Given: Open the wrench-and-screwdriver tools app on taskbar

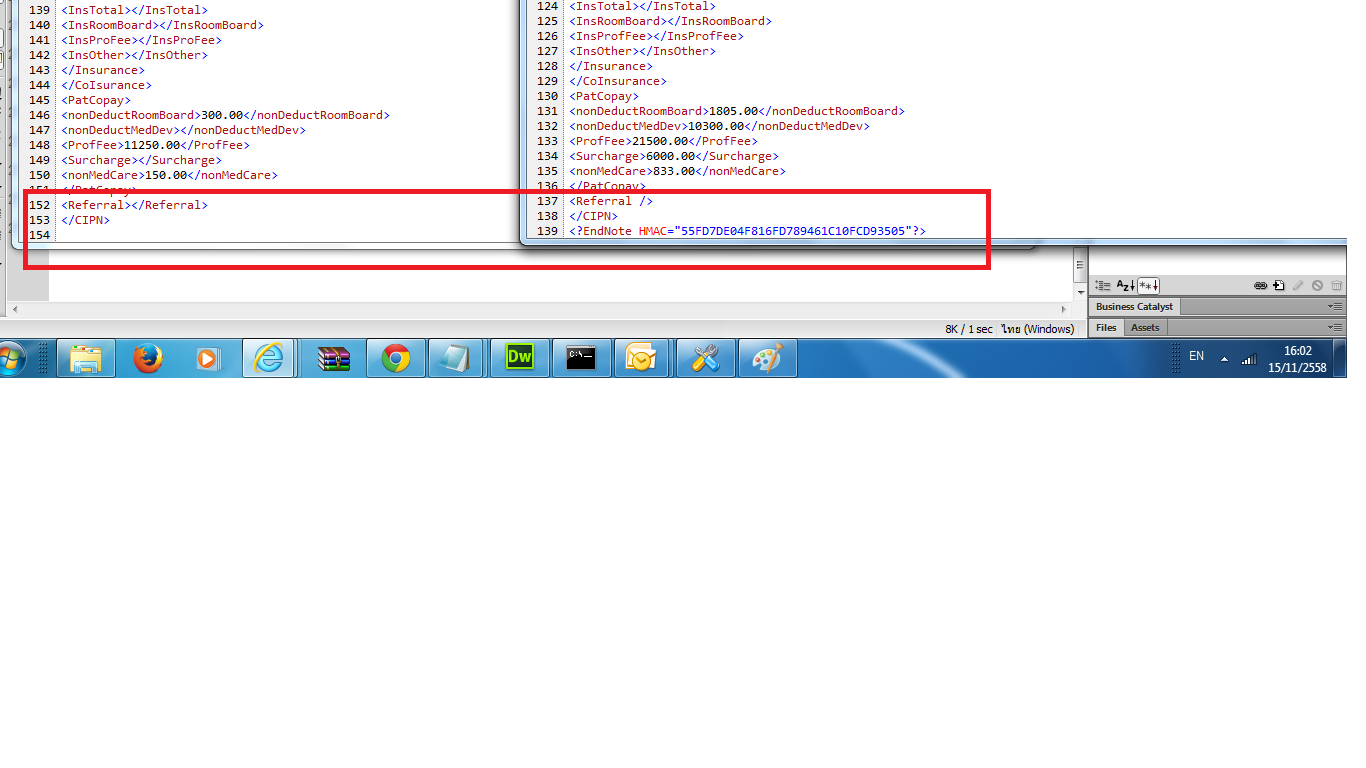Looking at the screenshot, I should (706, 358).
